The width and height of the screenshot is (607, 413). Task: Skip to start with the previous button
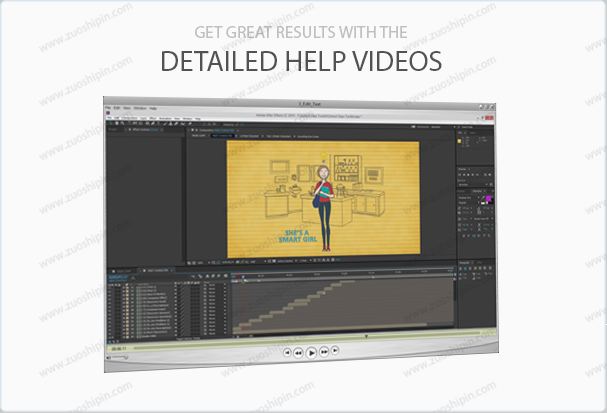click(286, 352)
